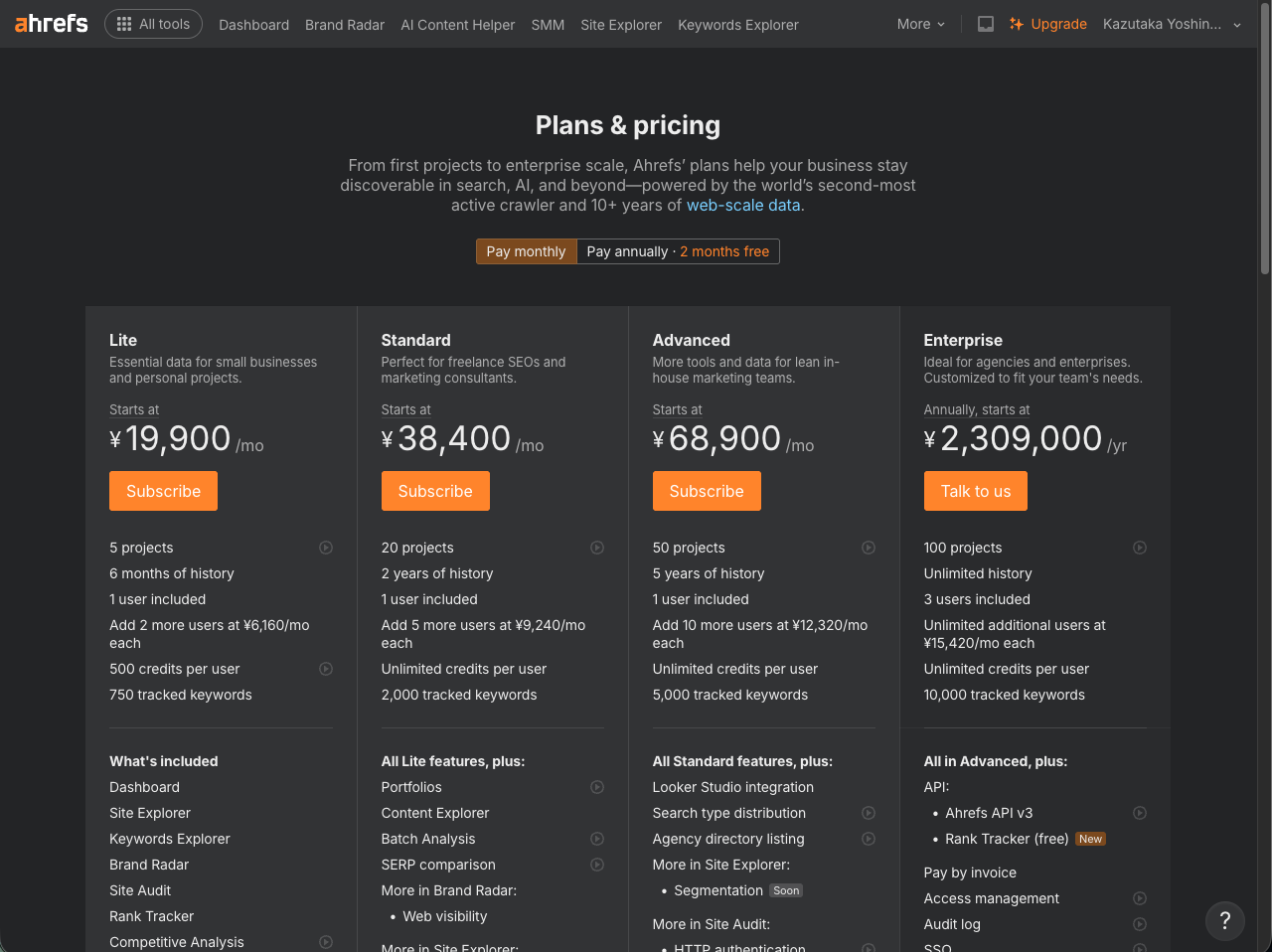This screenshot has width=1272, height=952.
Task: Expand details for 20 projects
Action: 597,548
